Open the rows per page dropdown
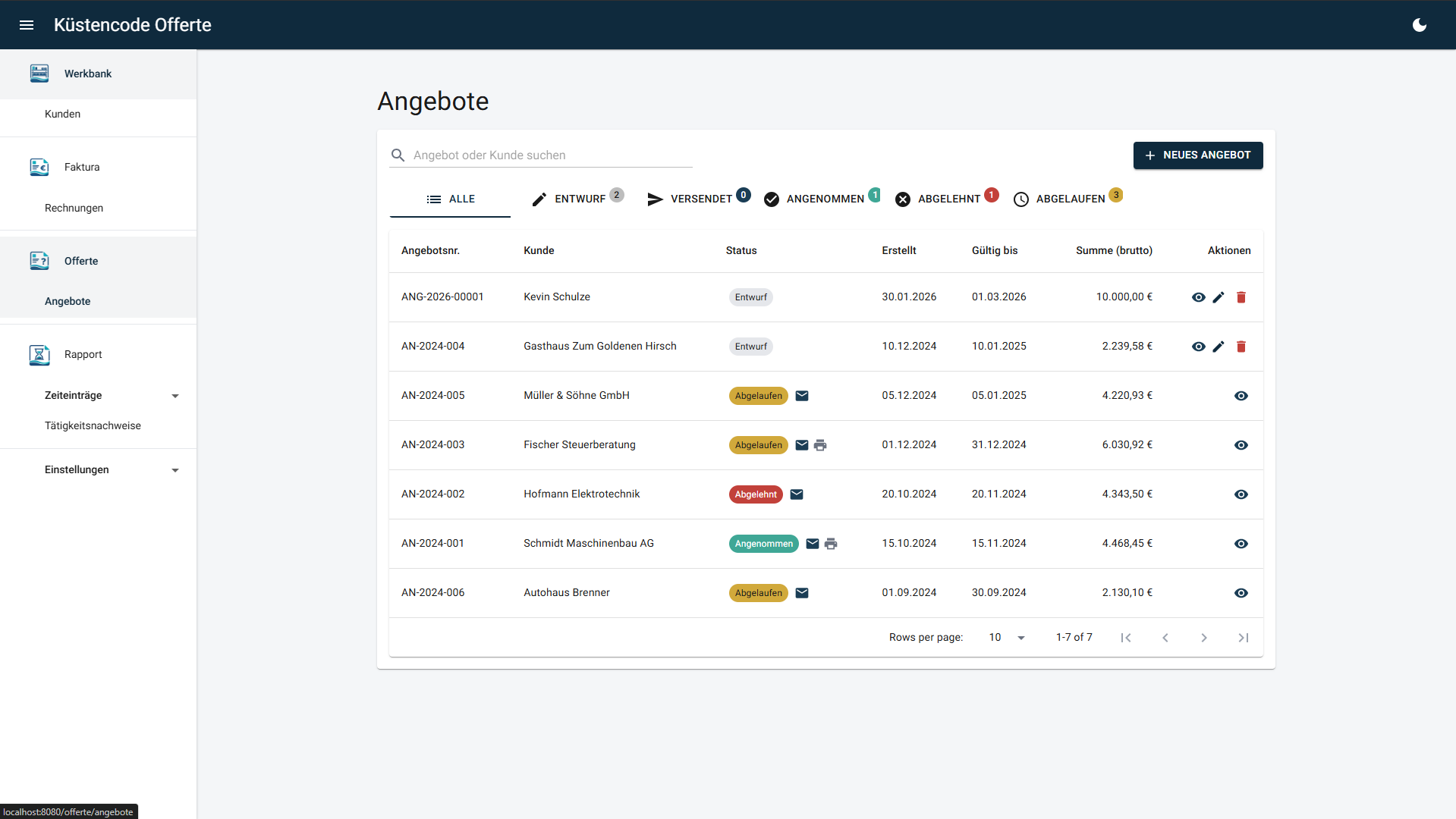This screenshot has height=819, width=1456. coord(1007,638)
